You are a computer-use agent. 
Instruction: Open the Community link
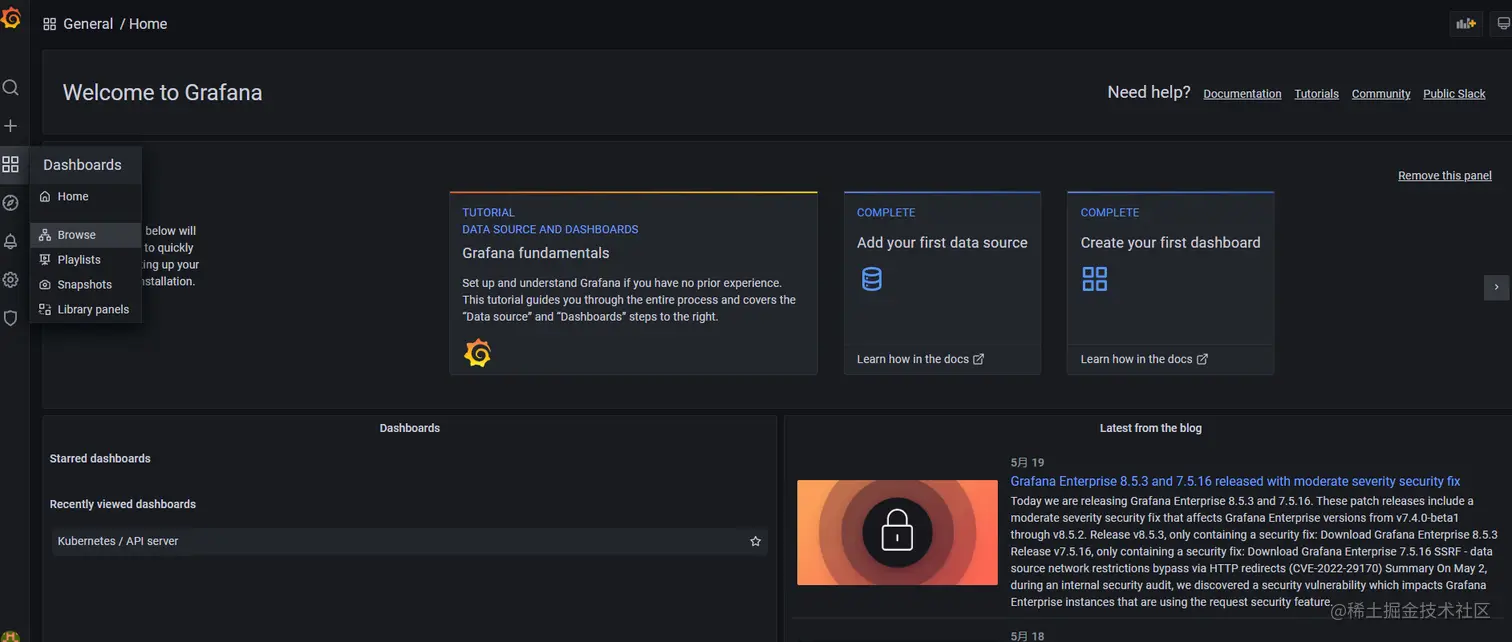[1381, 94]
